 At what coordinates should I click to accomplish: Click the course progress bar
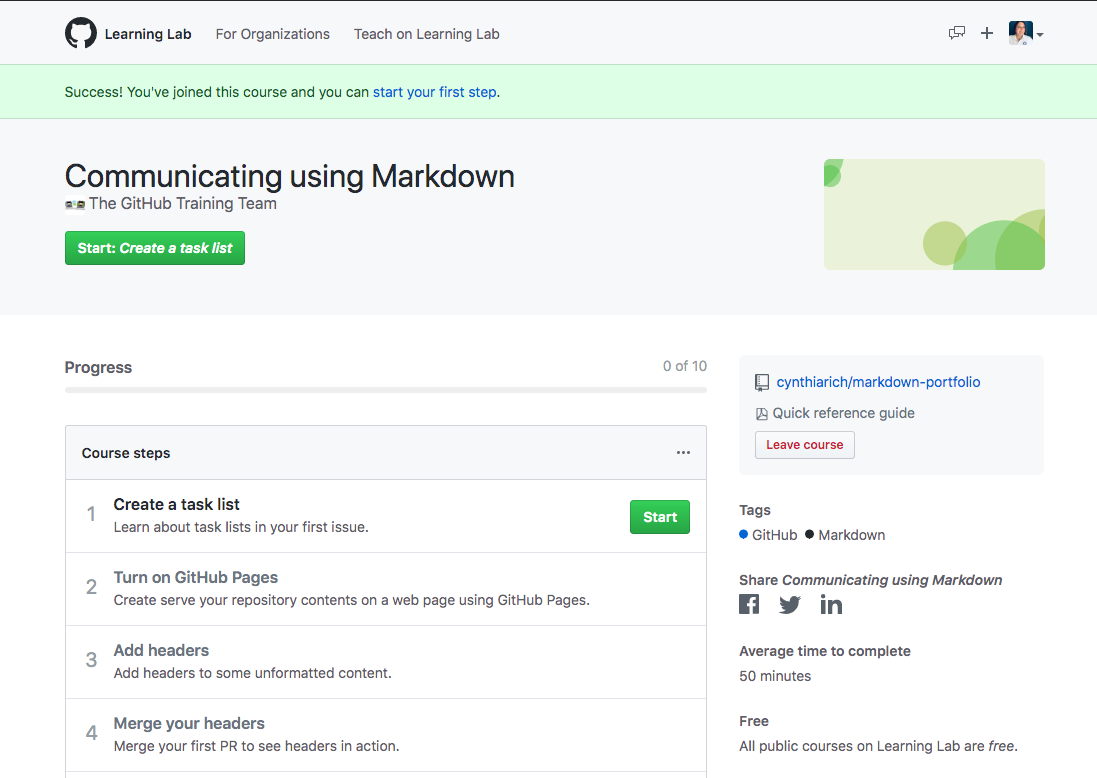click(x=385, y=390)
